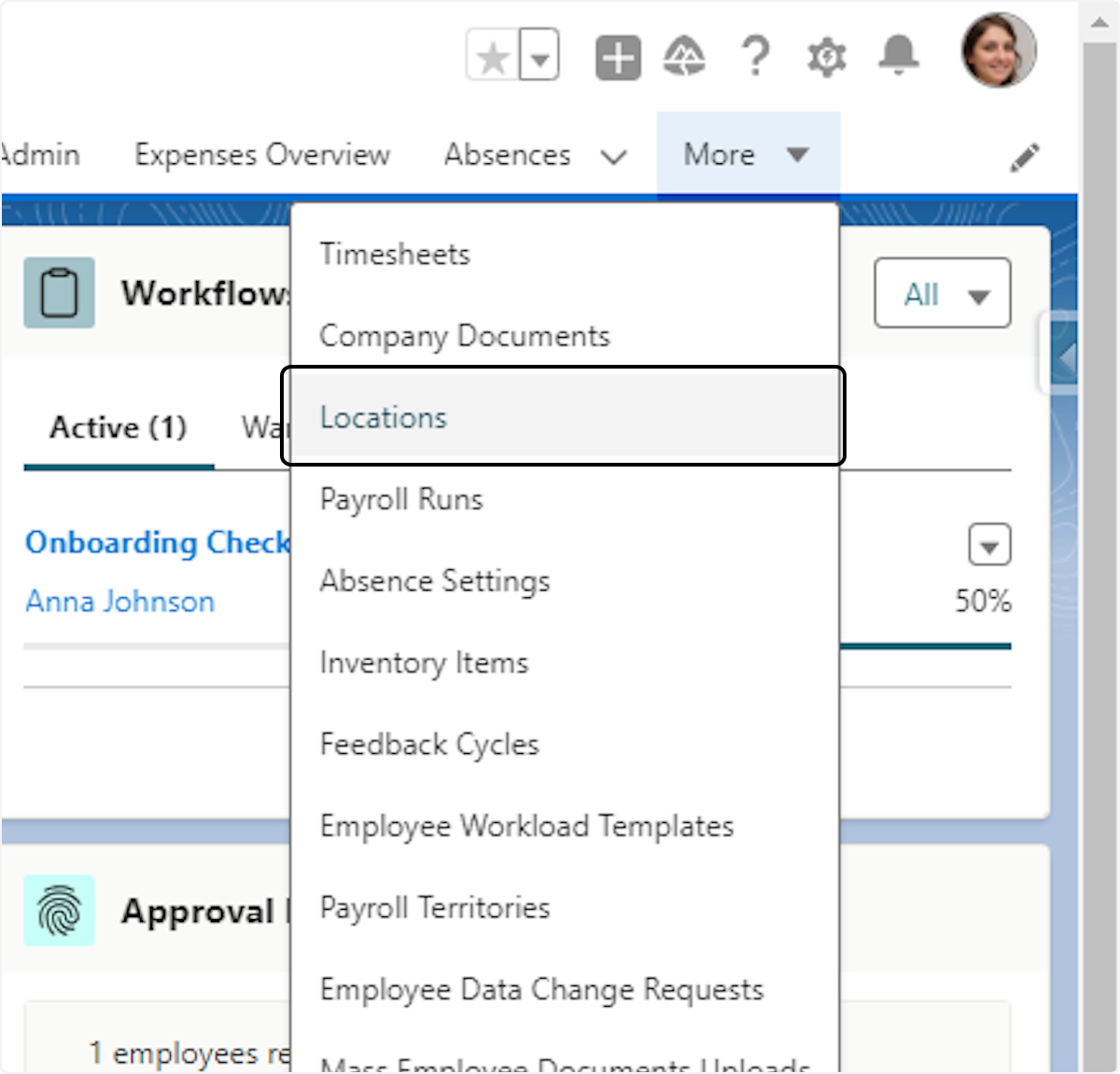Click the vertical scrollbar up arrow
The image size is (1120, 1074).
pyautogui.click(x=1098, y=22)
